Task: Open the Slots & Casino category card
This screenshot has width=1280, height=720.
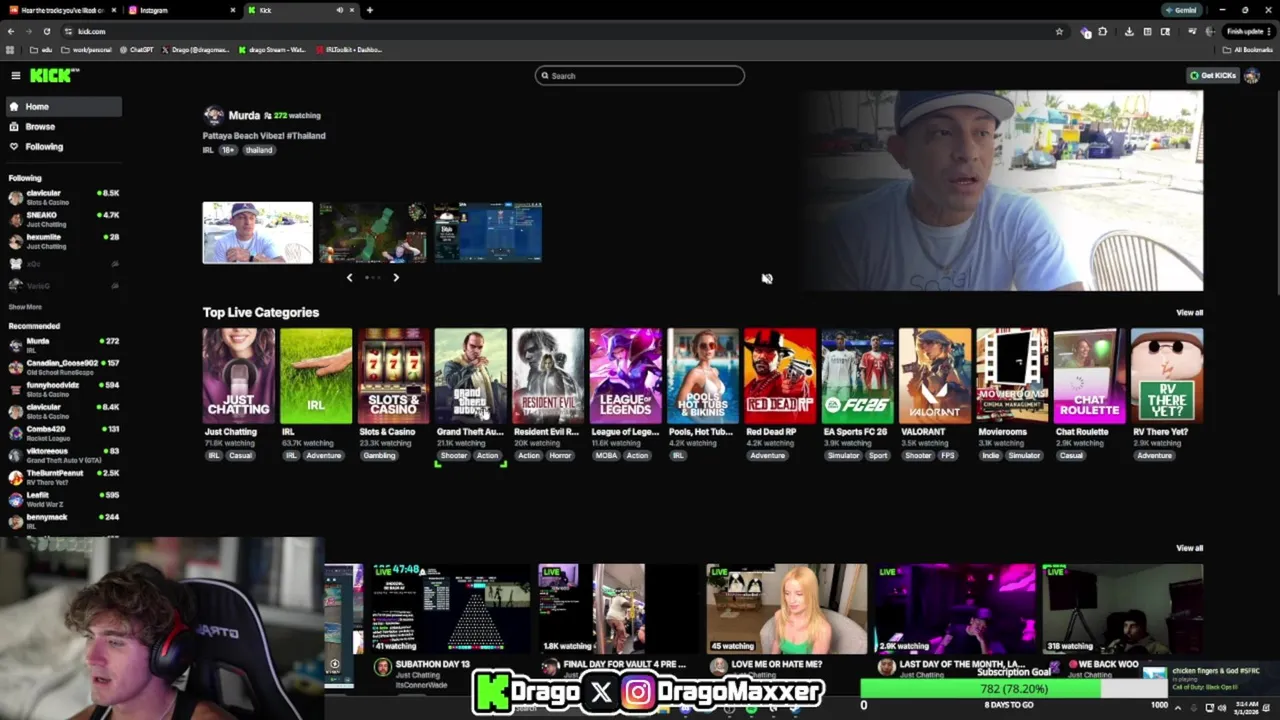Action: [x=393, y=376]
